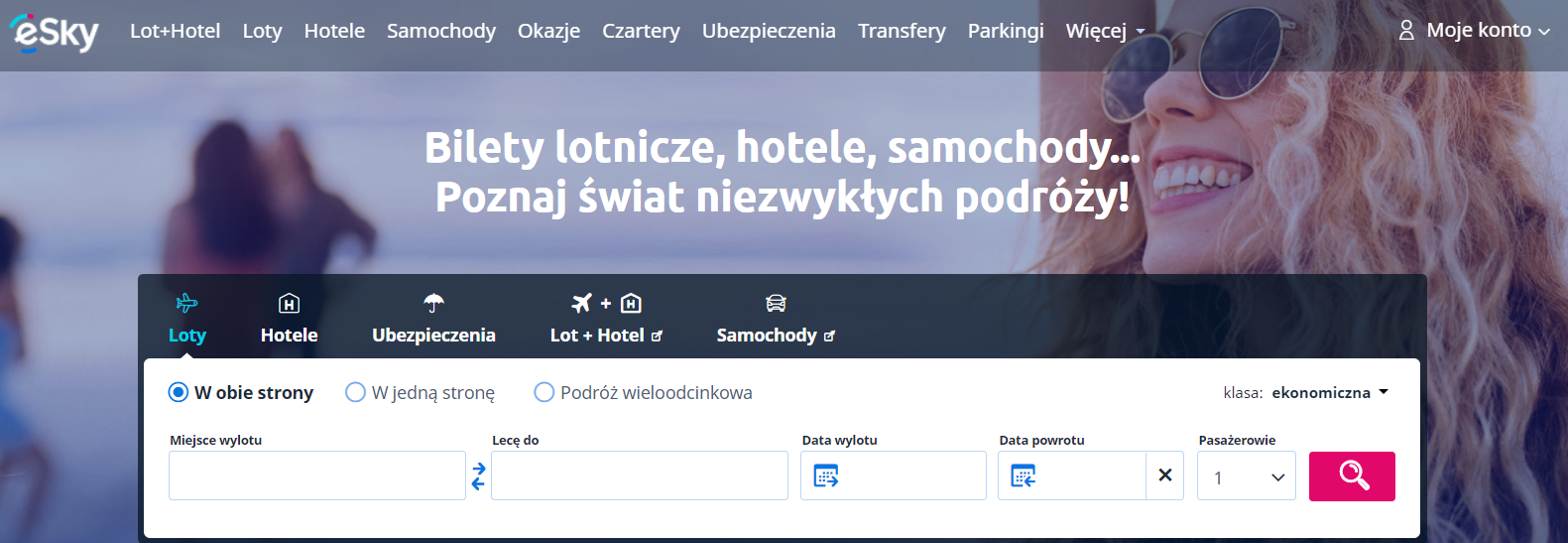The width and height of the screenshot is (1568, 543).
Task: Select the 'W jedną stronę' option
Action: [x=355, y=392]
